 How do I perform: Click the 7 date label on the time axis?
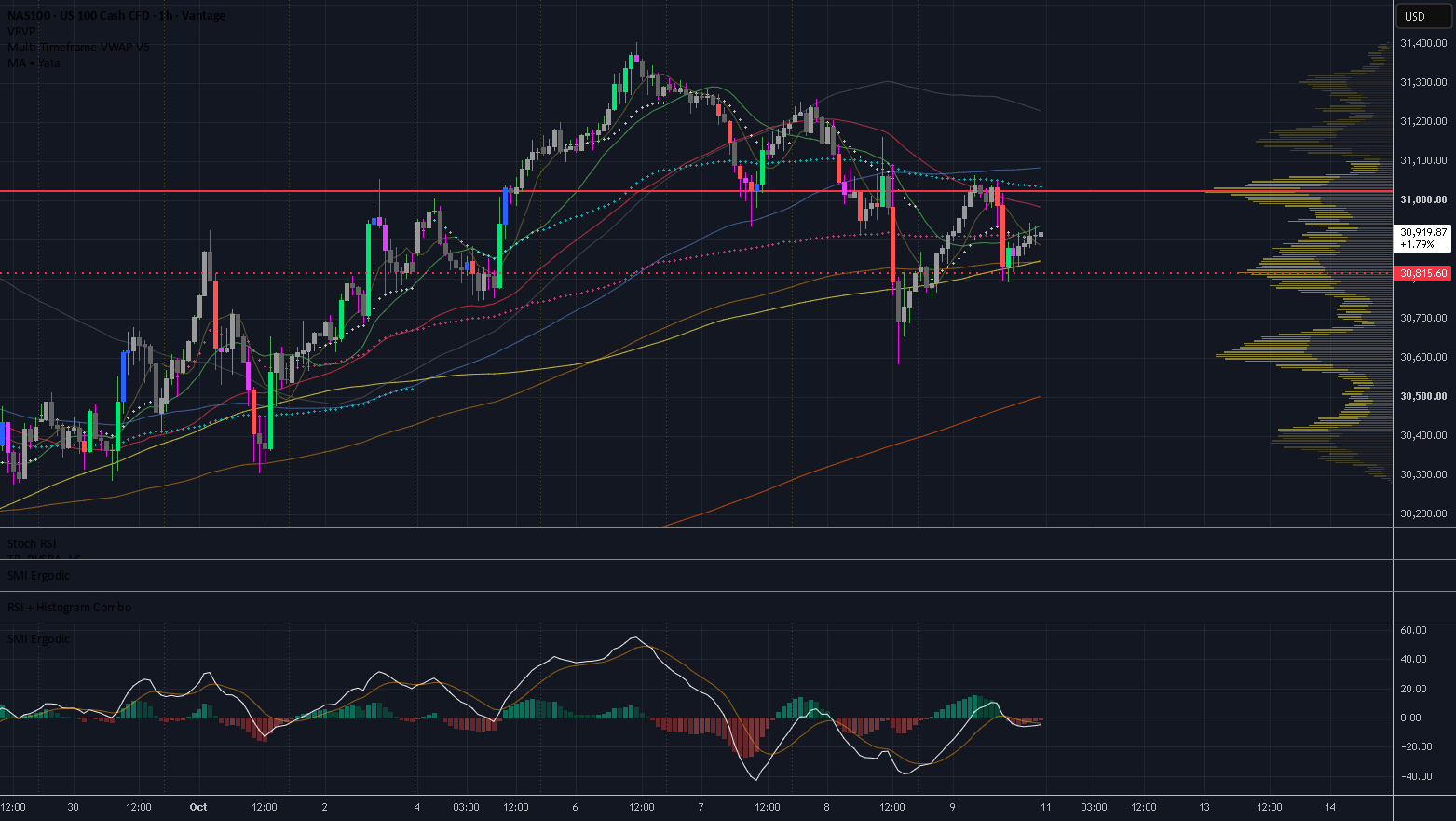(x=701, y=807)
